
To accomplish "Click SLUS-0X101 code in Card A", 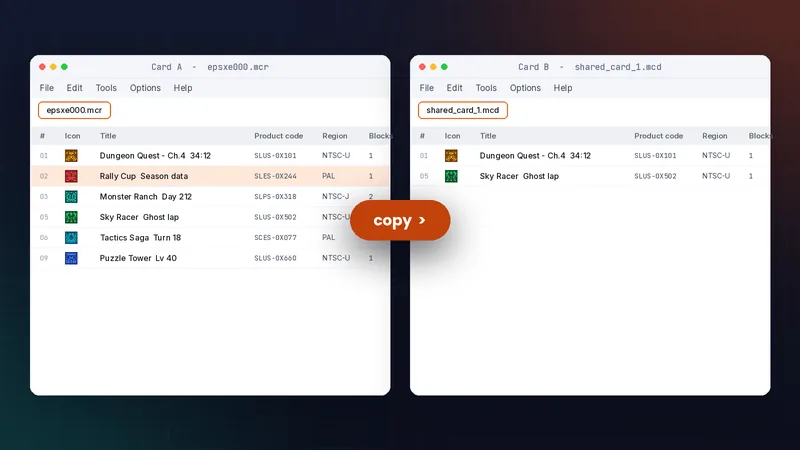I will coord(276,156).
